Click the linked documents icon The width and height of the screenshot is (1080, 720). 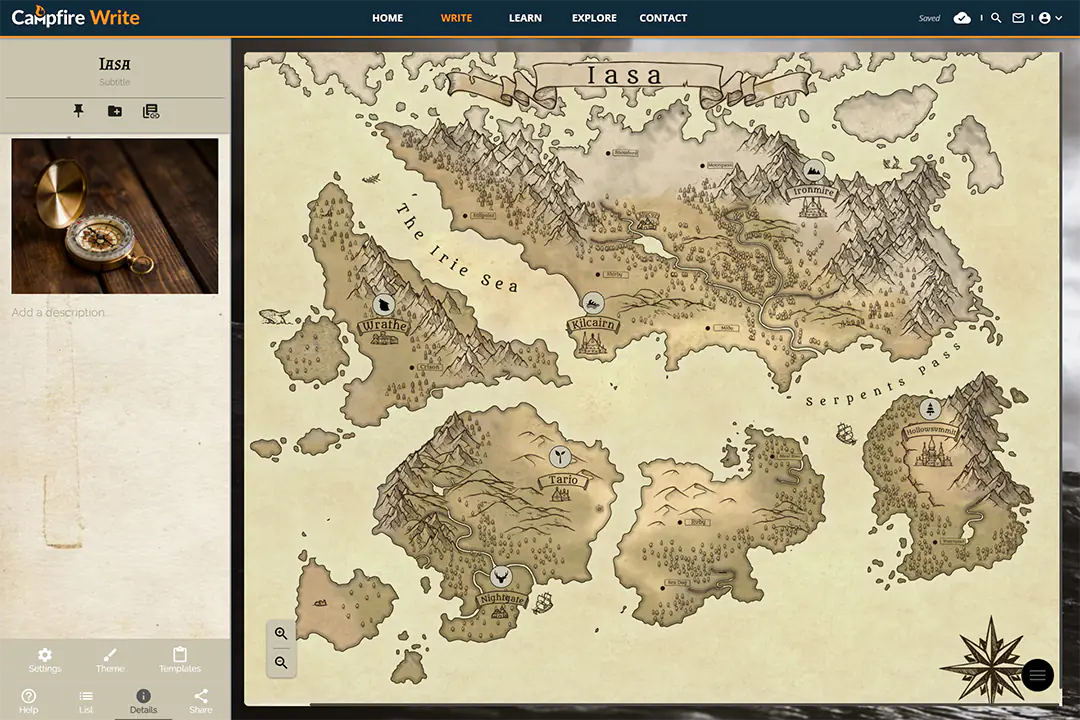click(151, 111)
